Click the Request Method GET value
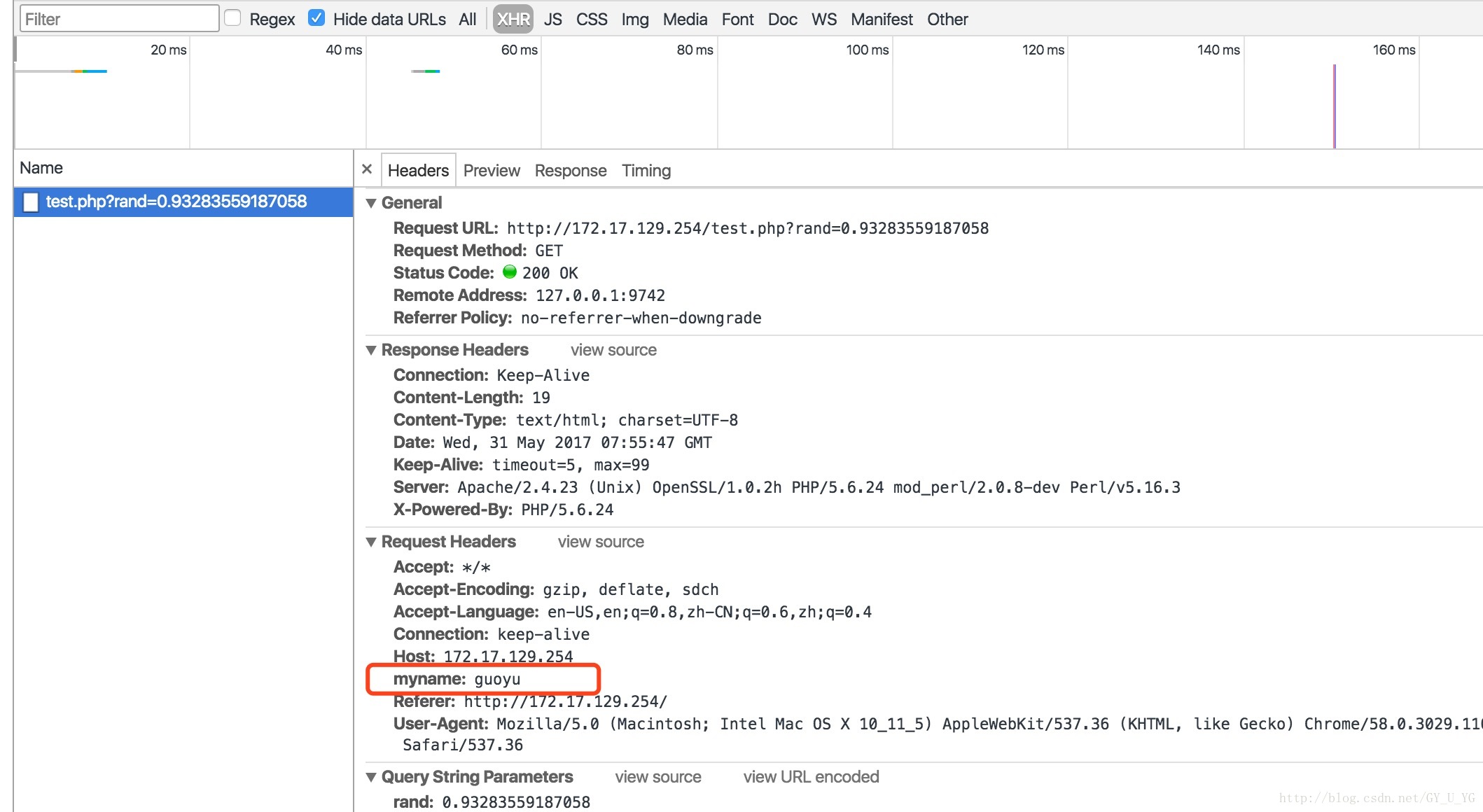 (x=549, y=251)
